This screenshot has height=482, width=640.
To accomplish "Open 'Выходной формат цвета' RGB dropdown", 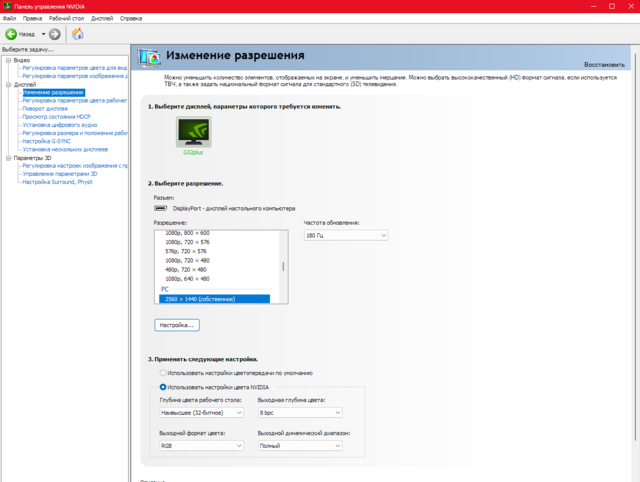I will coord(200,445).
